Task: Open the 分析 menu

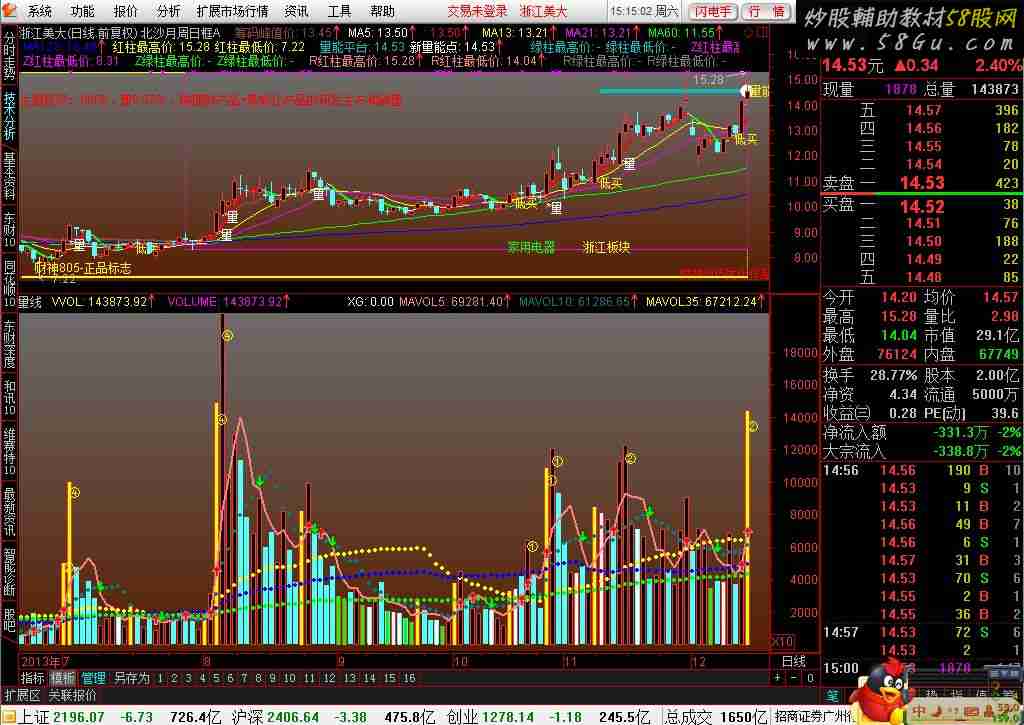Action: [x=168, y=11]
